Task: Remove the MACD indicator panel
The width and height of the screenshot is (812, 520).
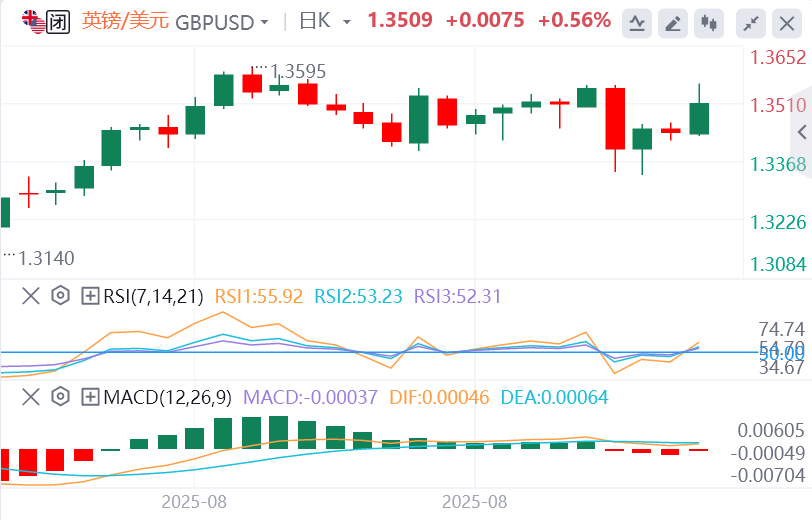Action: pos(31,397)
